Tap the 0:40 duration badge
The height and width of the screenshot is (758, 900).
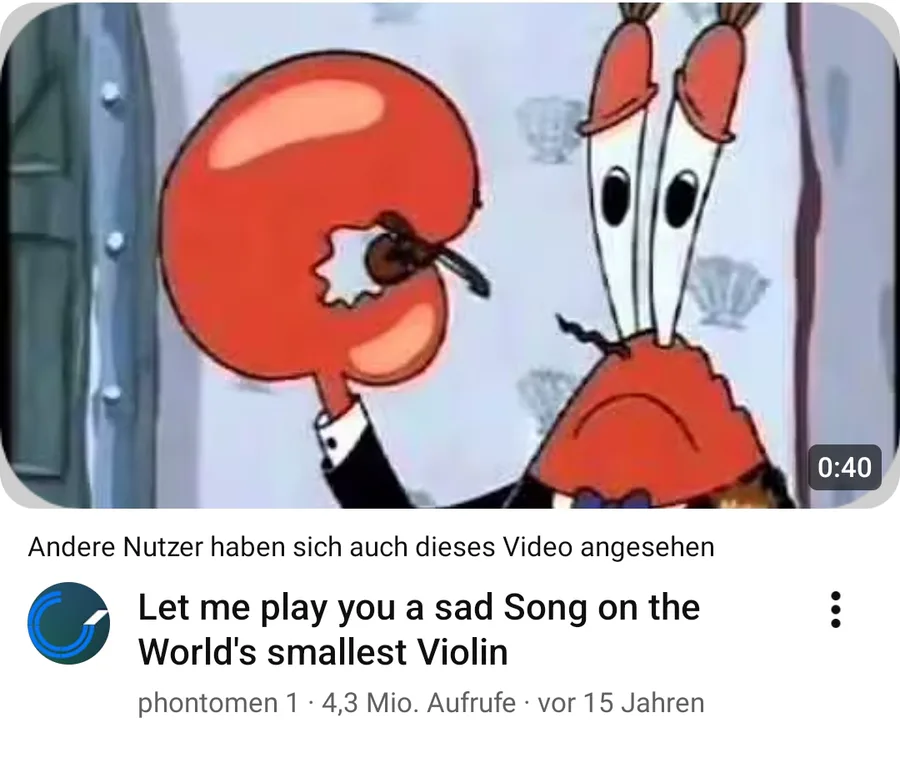click(844, 467)
